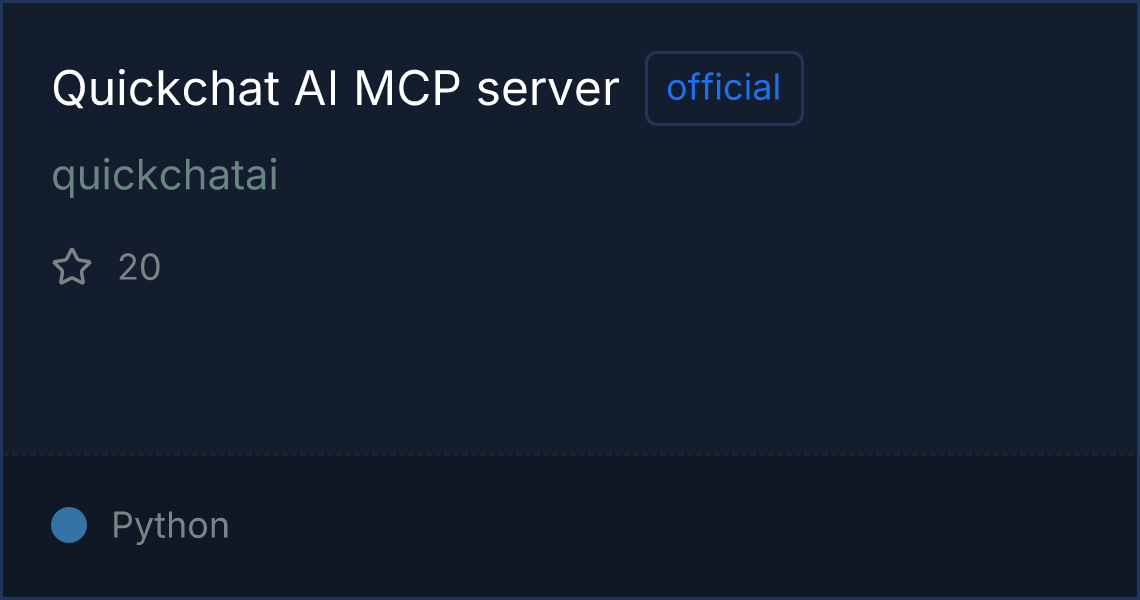
Task: Filter by official tag badge
Action: (724, 88)
